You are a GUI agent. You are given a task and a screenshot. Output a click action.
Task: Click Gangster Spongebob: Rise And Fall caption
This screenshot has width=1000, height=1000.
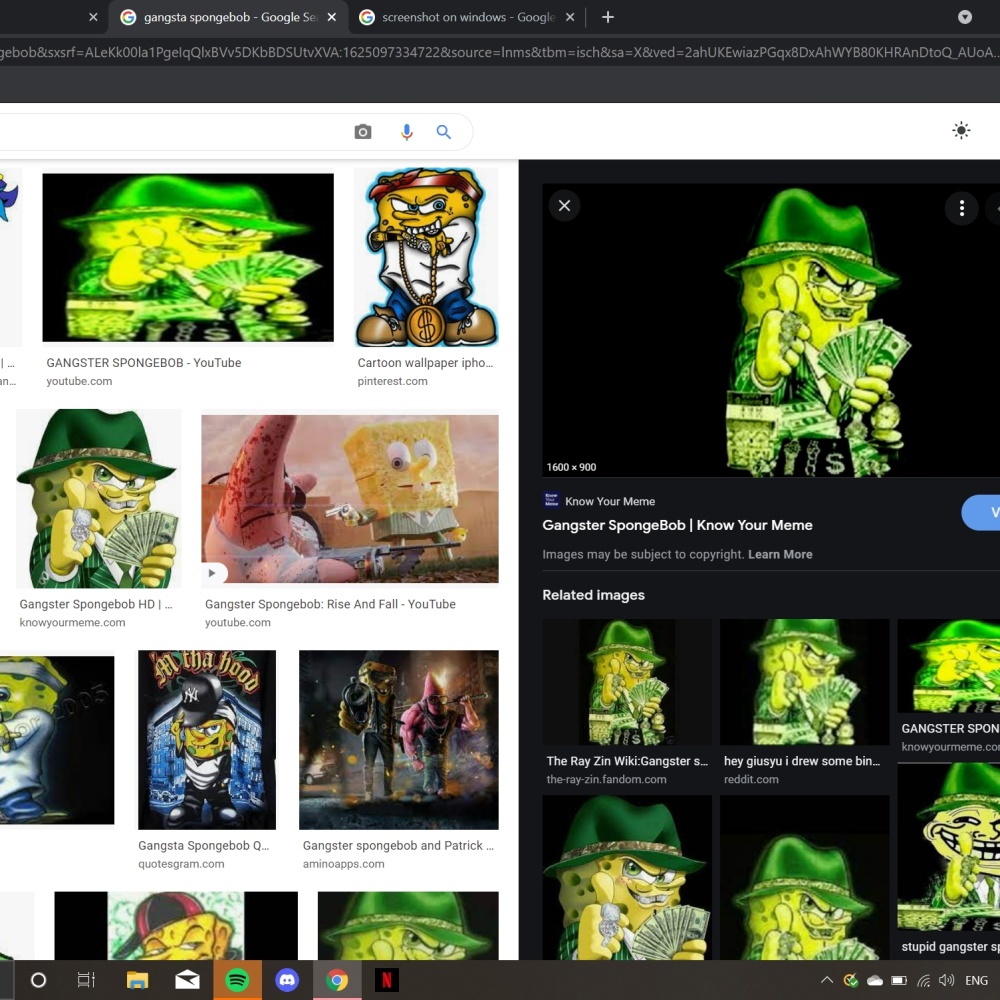(x=330, y=604)
